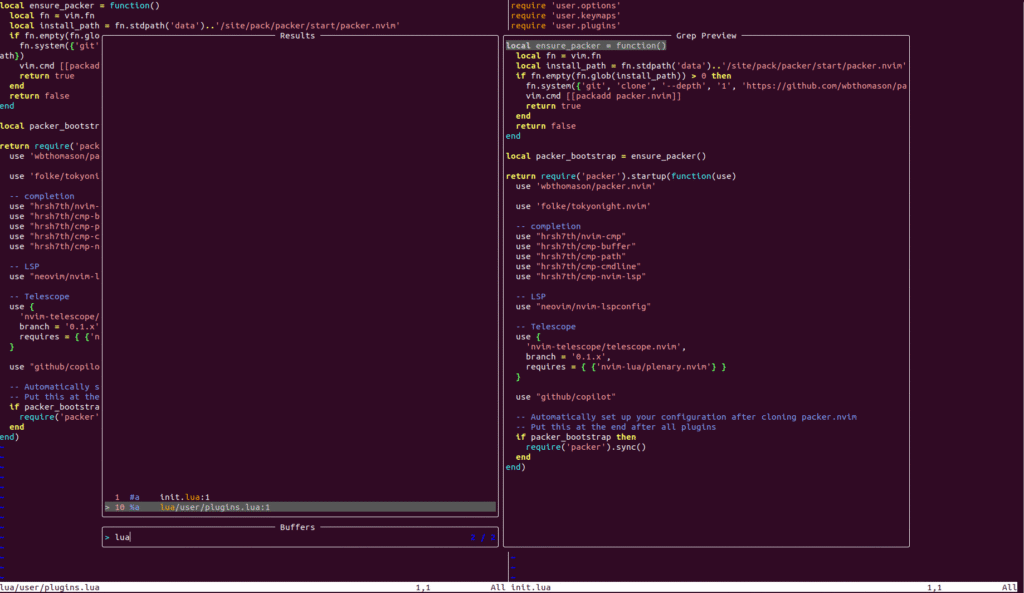This screenshot has height=593, width=1024.
Task: Click the Buffers panel title
Action: coord(297,526)
